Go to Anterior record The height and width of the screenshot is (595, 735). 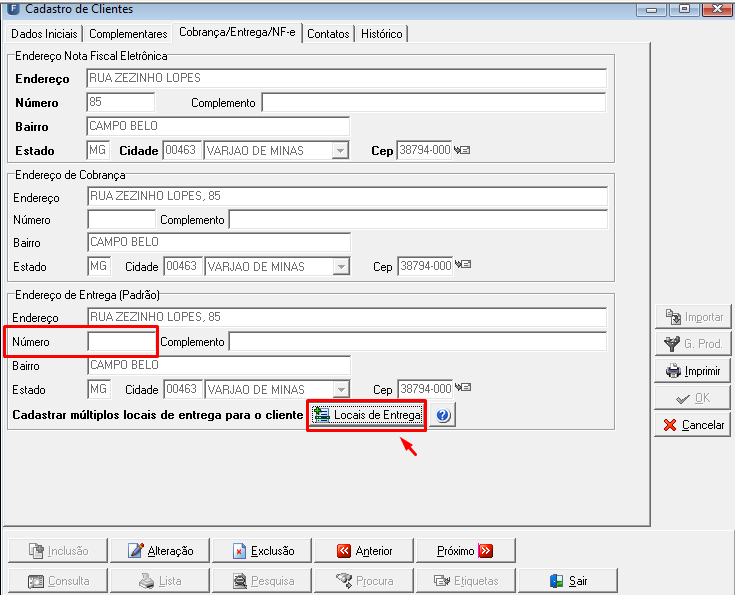click(364, 551)
